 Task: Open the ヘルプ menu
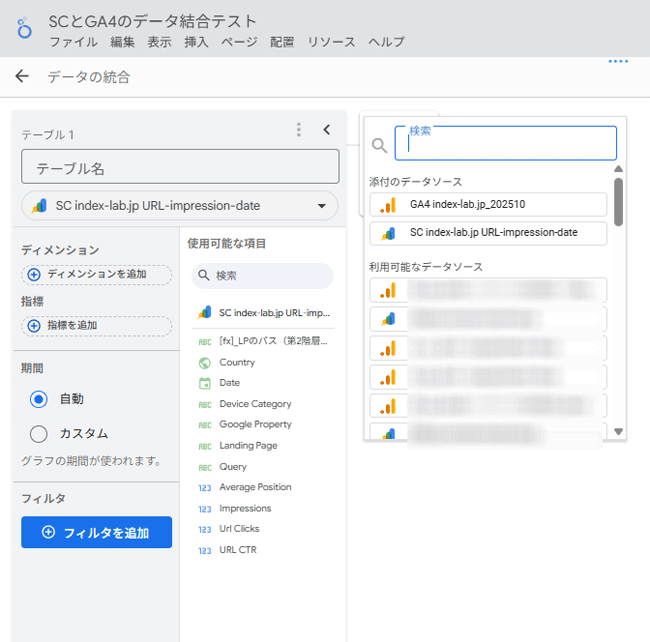click(386, 42)
